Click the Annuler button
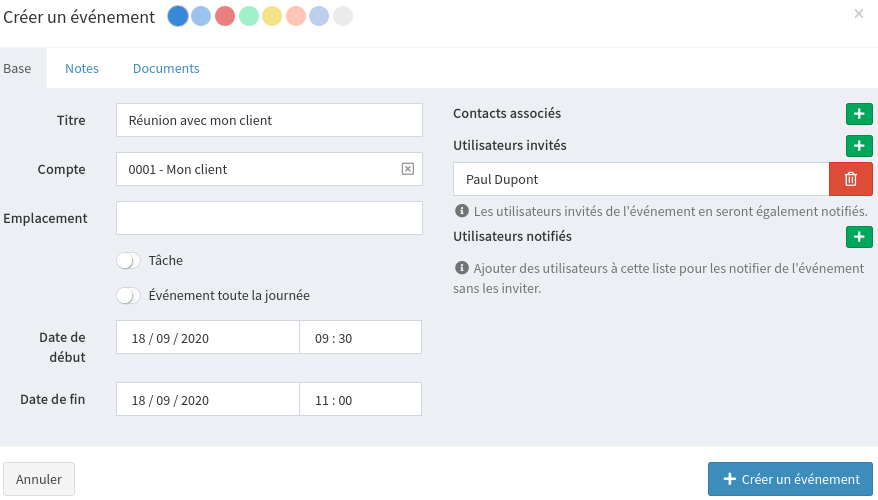The image size is (878, 500). 39,479
